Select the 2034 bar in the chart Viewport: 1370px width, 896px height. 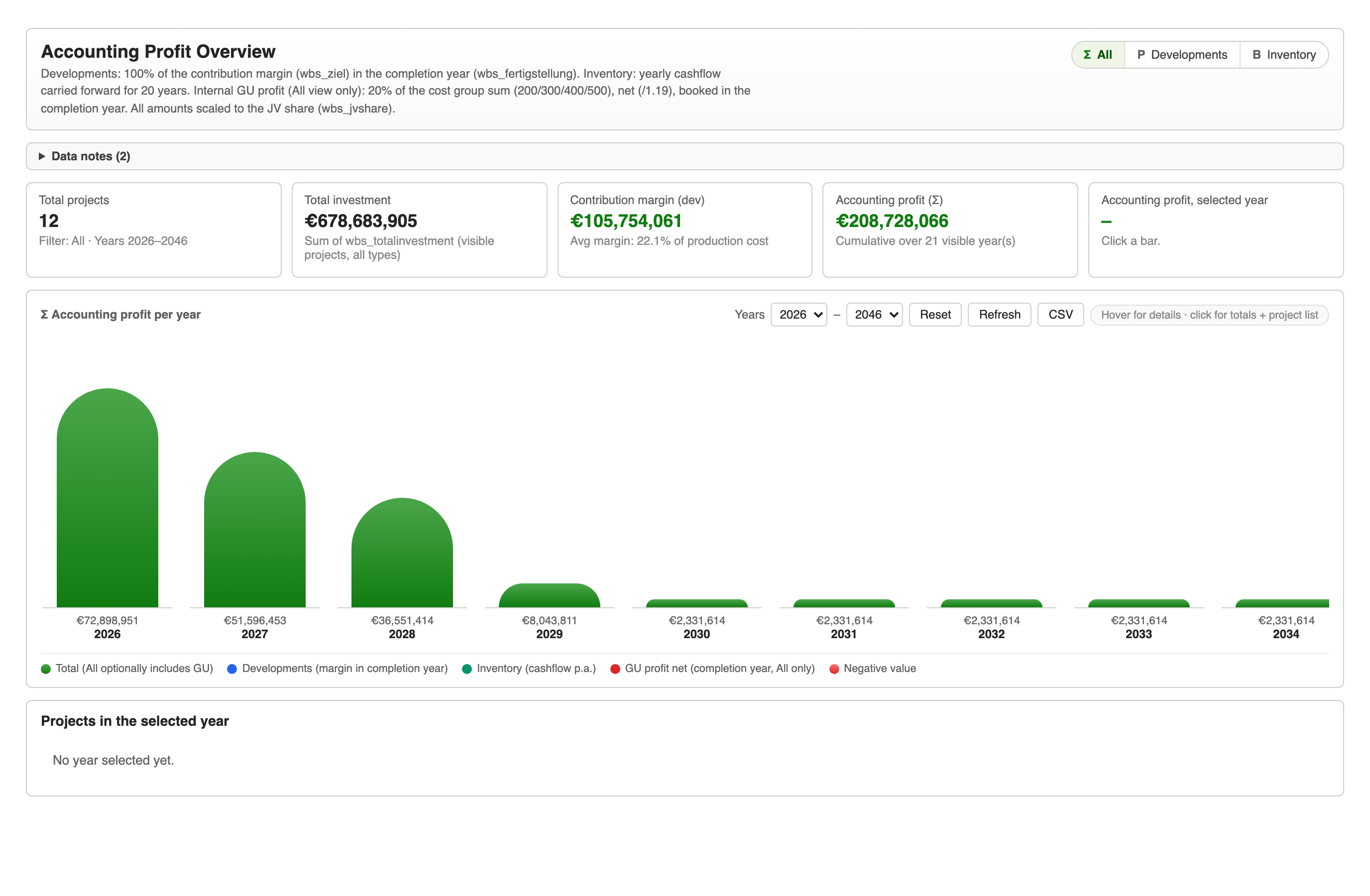[x=1282, y=604]
